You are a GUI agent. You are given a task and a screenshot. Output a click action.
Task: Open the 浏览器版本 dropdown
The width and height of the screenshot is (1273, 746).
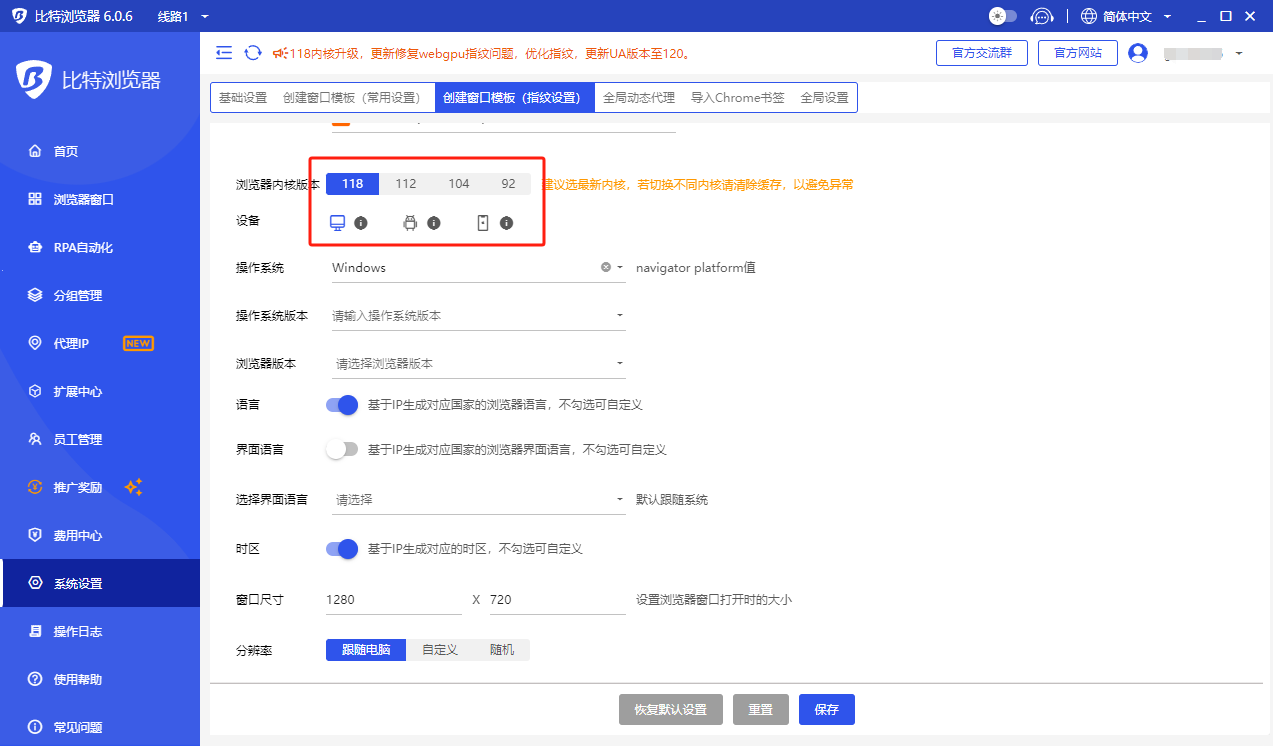click(478, 364)
